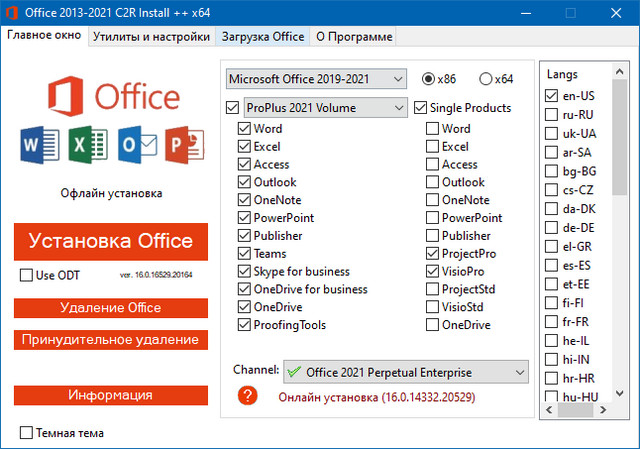
Task: Select the x64 architecture radio button
Action: pyautogui.click(x=486, y=79)
